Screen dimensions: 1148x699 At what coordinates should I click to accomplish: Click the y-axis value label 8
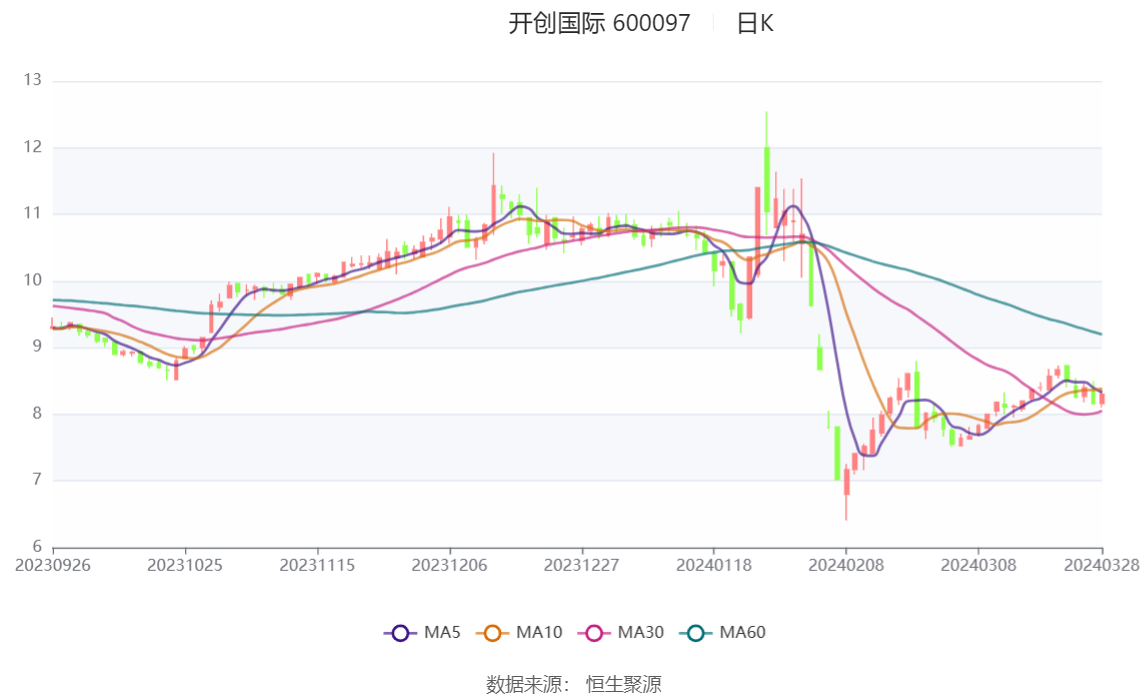coord(37,414)
